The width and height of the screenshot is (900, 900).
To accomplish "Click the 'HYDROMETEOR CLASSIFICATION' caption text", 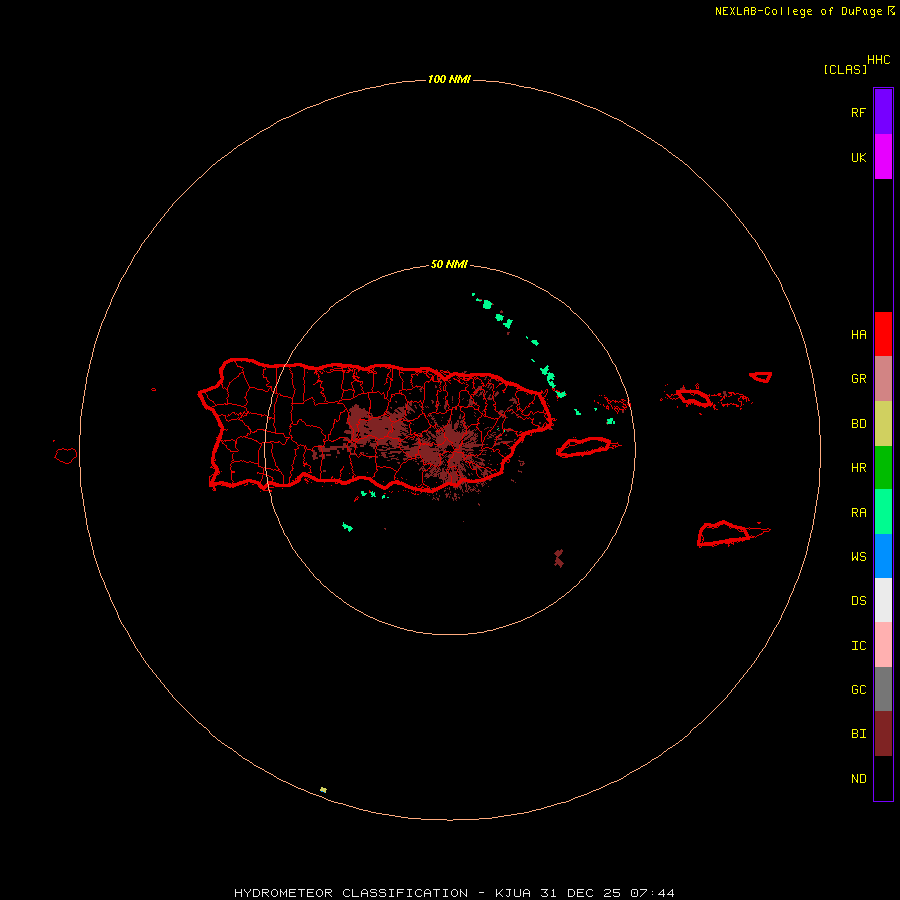I will click(351, 893).
